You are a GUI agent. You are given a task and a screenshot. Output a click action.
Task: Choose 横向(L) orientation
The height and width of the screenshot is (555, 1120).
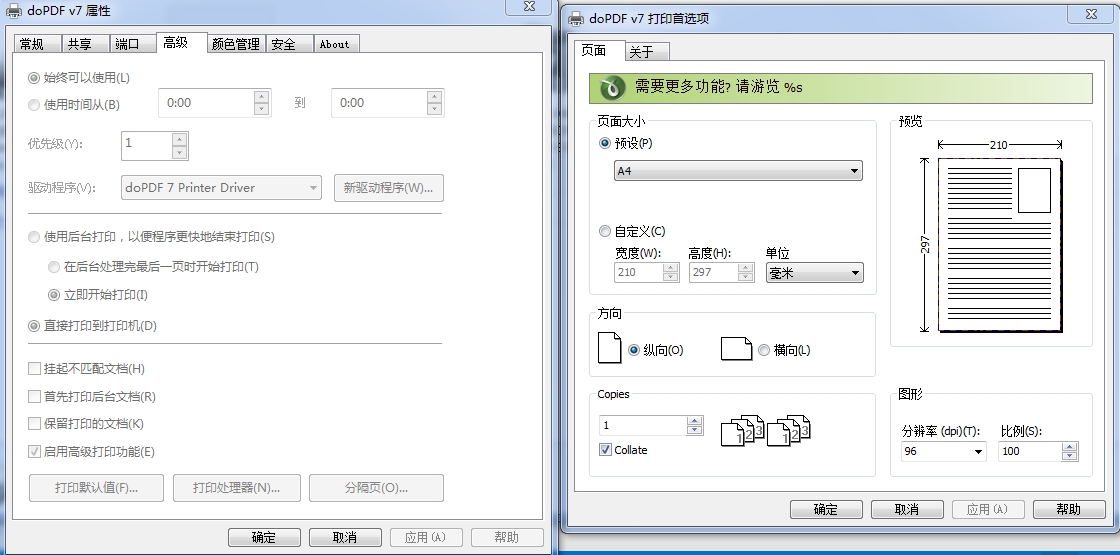pyautogui.click(x=764, y=351)
